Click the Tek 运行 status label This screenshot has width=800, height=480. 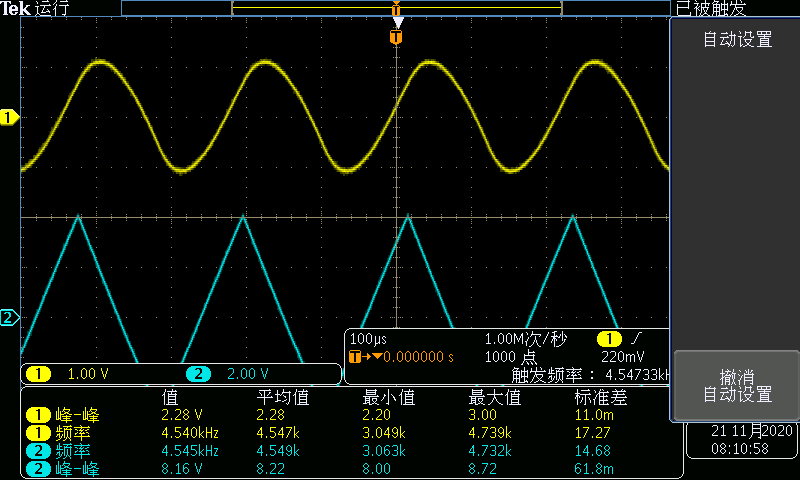click(34, 8)
